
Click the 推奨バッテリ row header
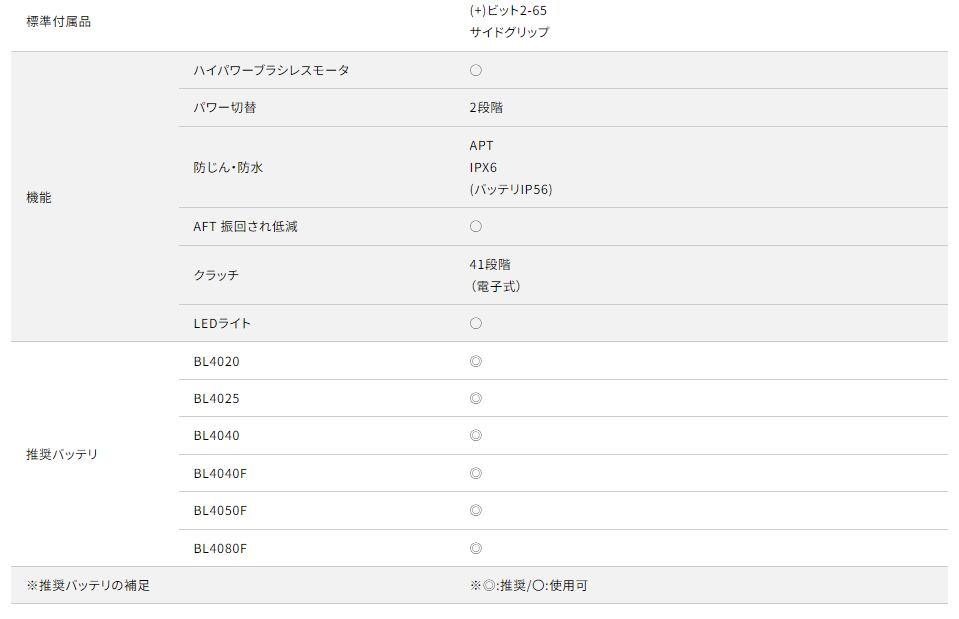(62, 454)
